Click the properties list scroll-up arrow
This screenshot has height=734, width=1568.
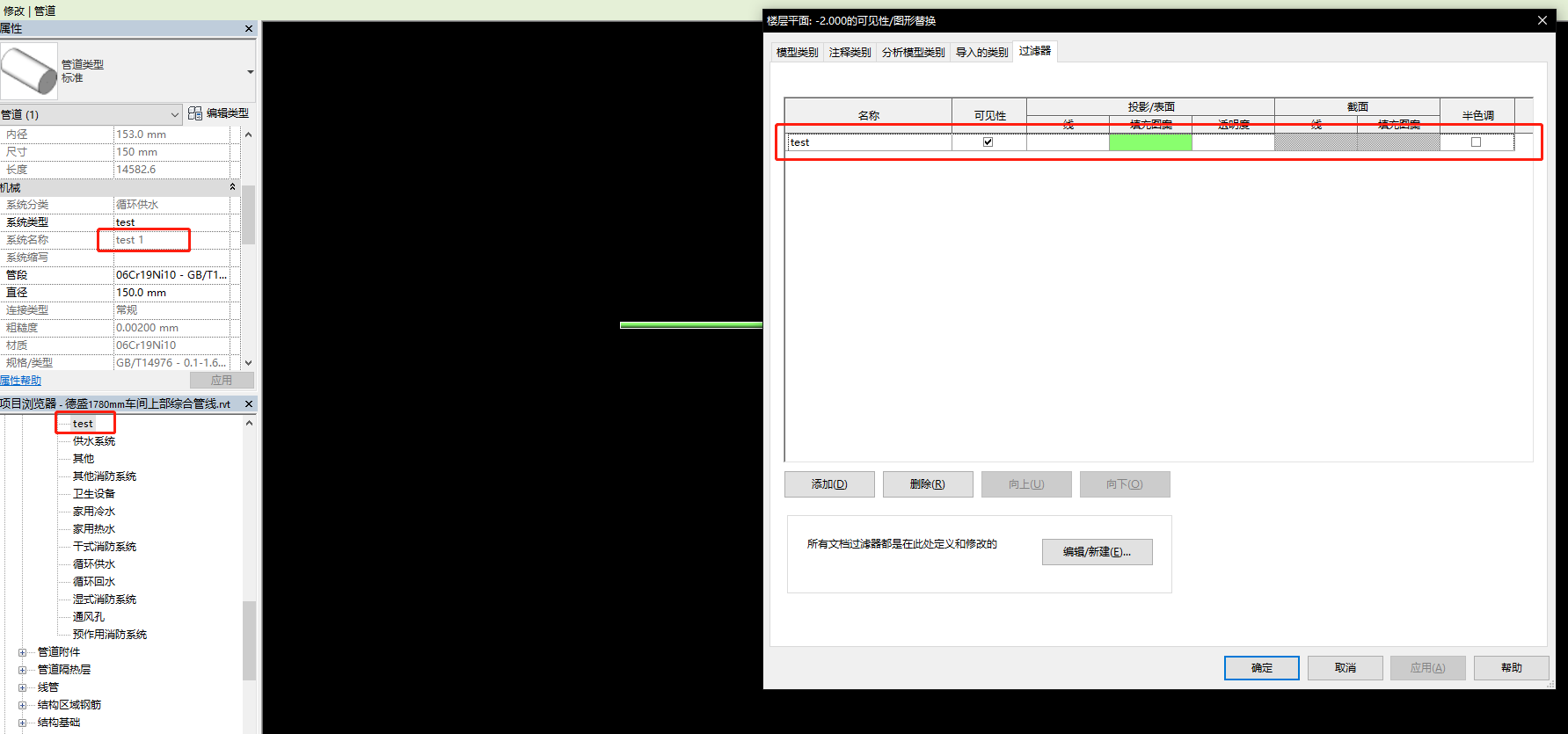pos(248,134)
